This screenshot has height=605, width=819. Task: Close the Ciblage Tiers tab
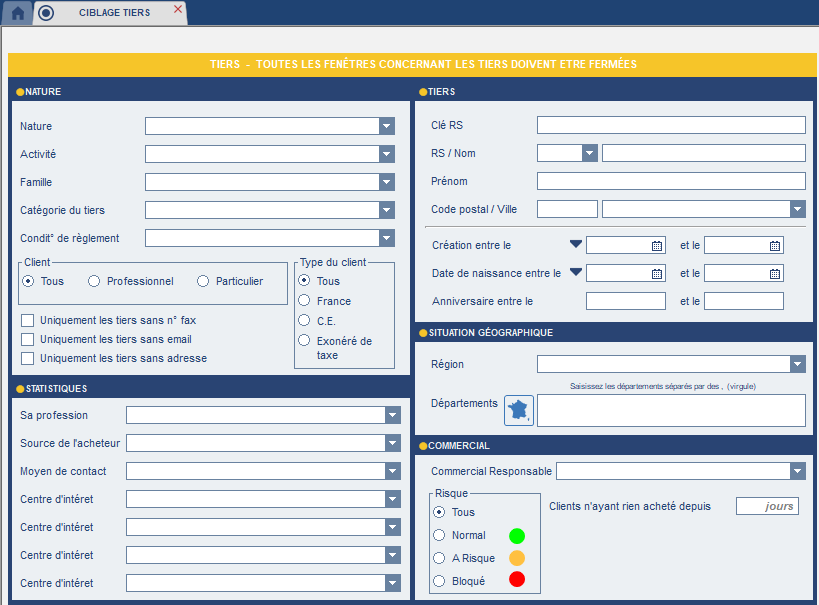tap(178, 9)
